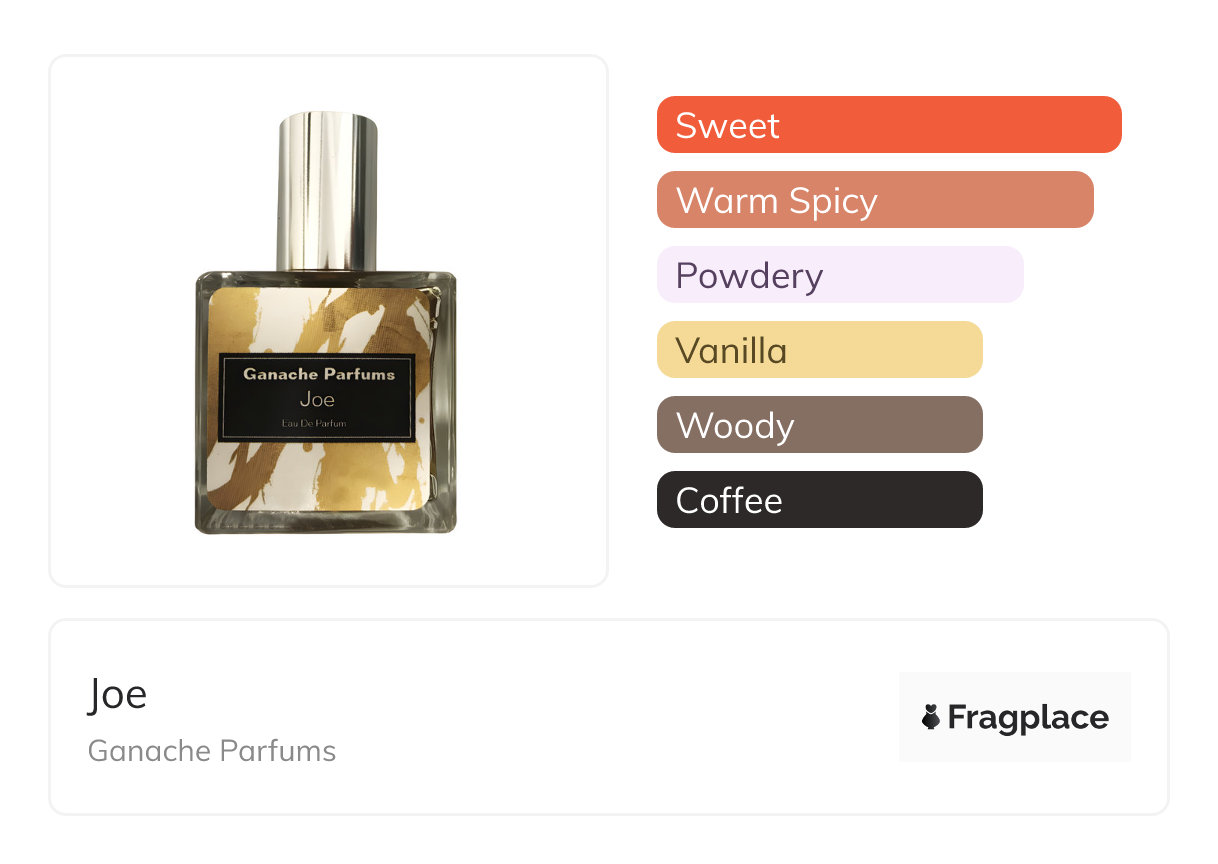
Task: Click the Powdery accord bar
Action: click(840, 275)
